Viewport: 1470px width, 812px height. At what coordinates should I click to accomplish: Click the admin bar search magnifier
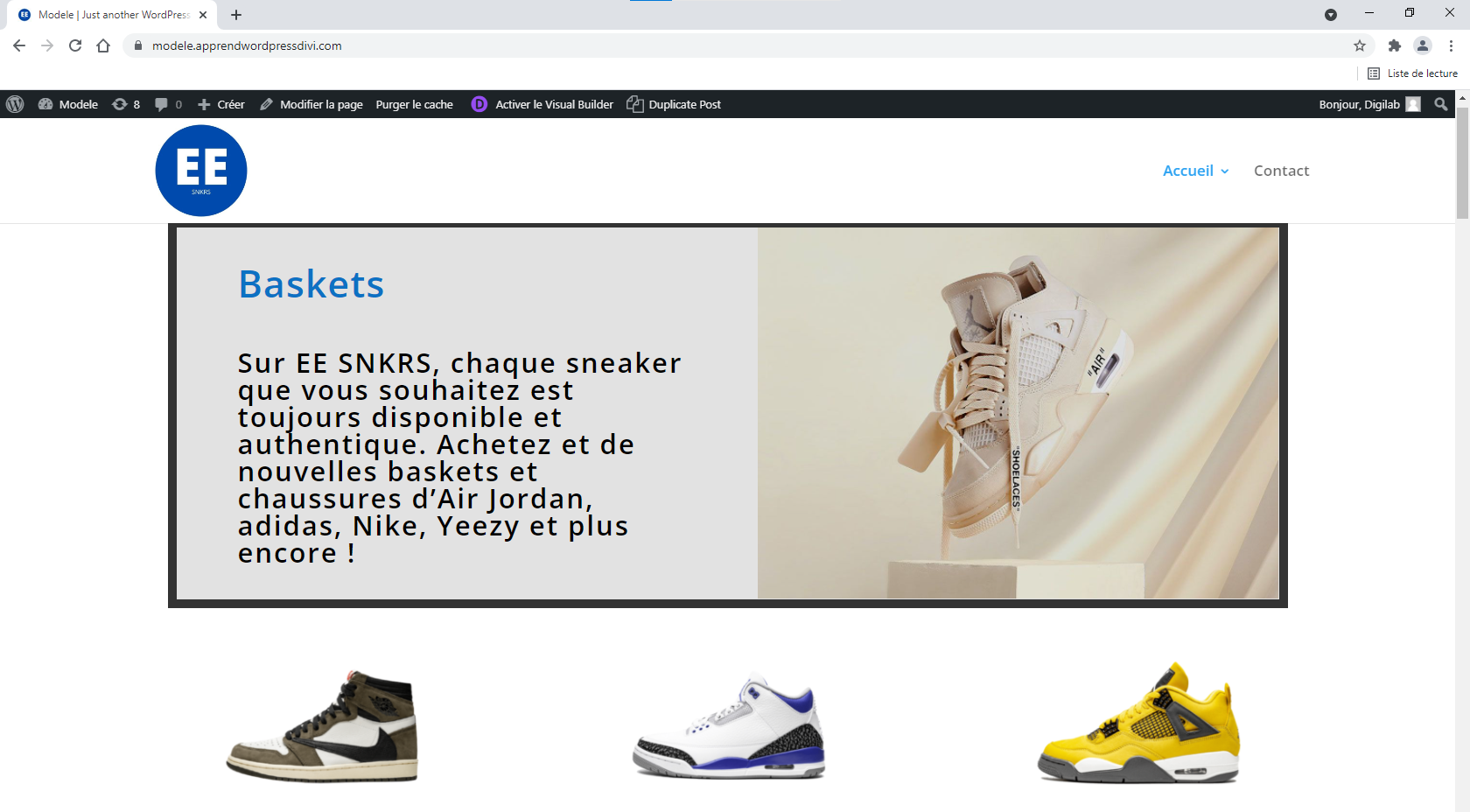click(x=1441, y=104)
